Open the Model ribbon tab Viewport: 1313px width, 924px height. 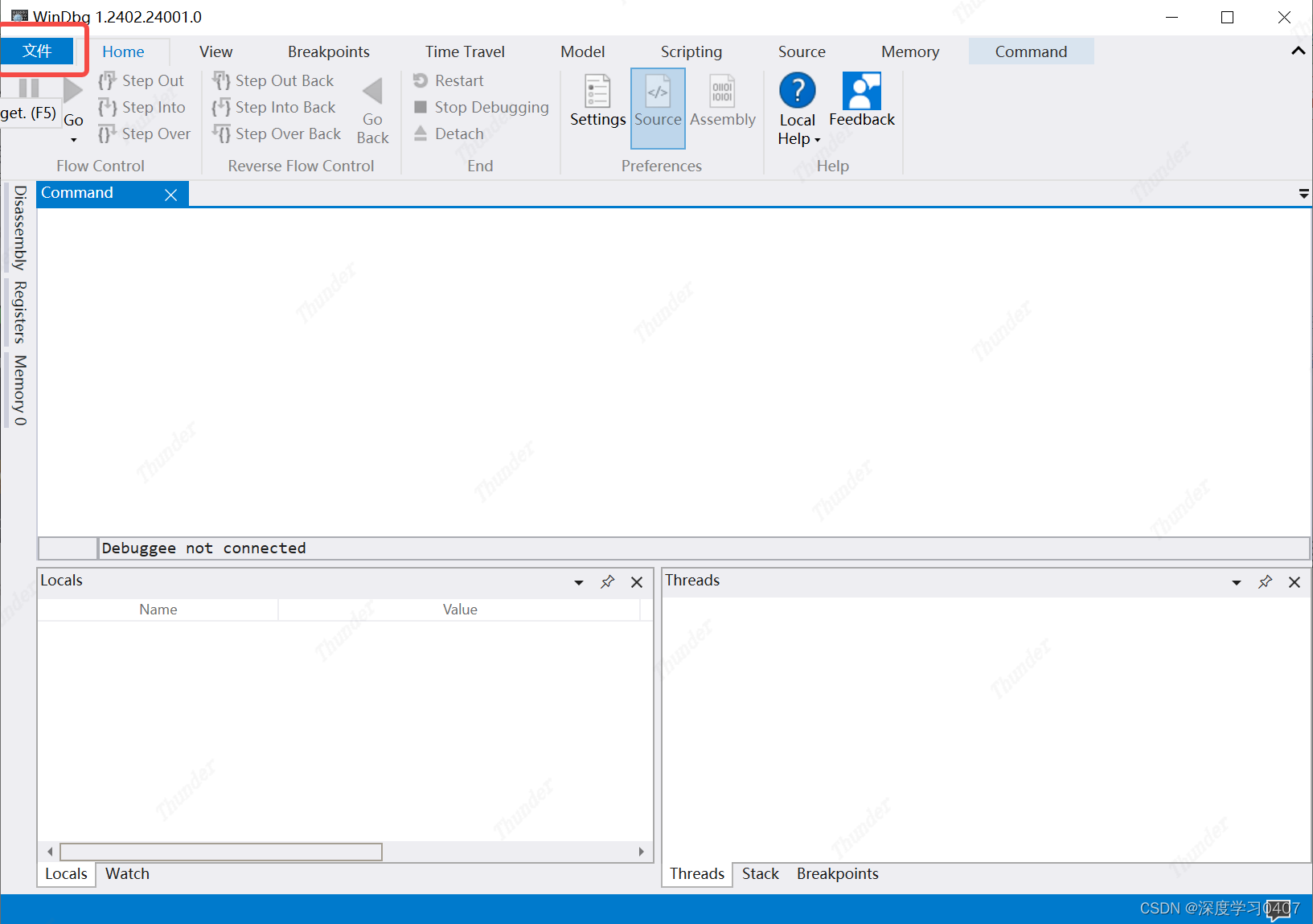click(582, 51)
